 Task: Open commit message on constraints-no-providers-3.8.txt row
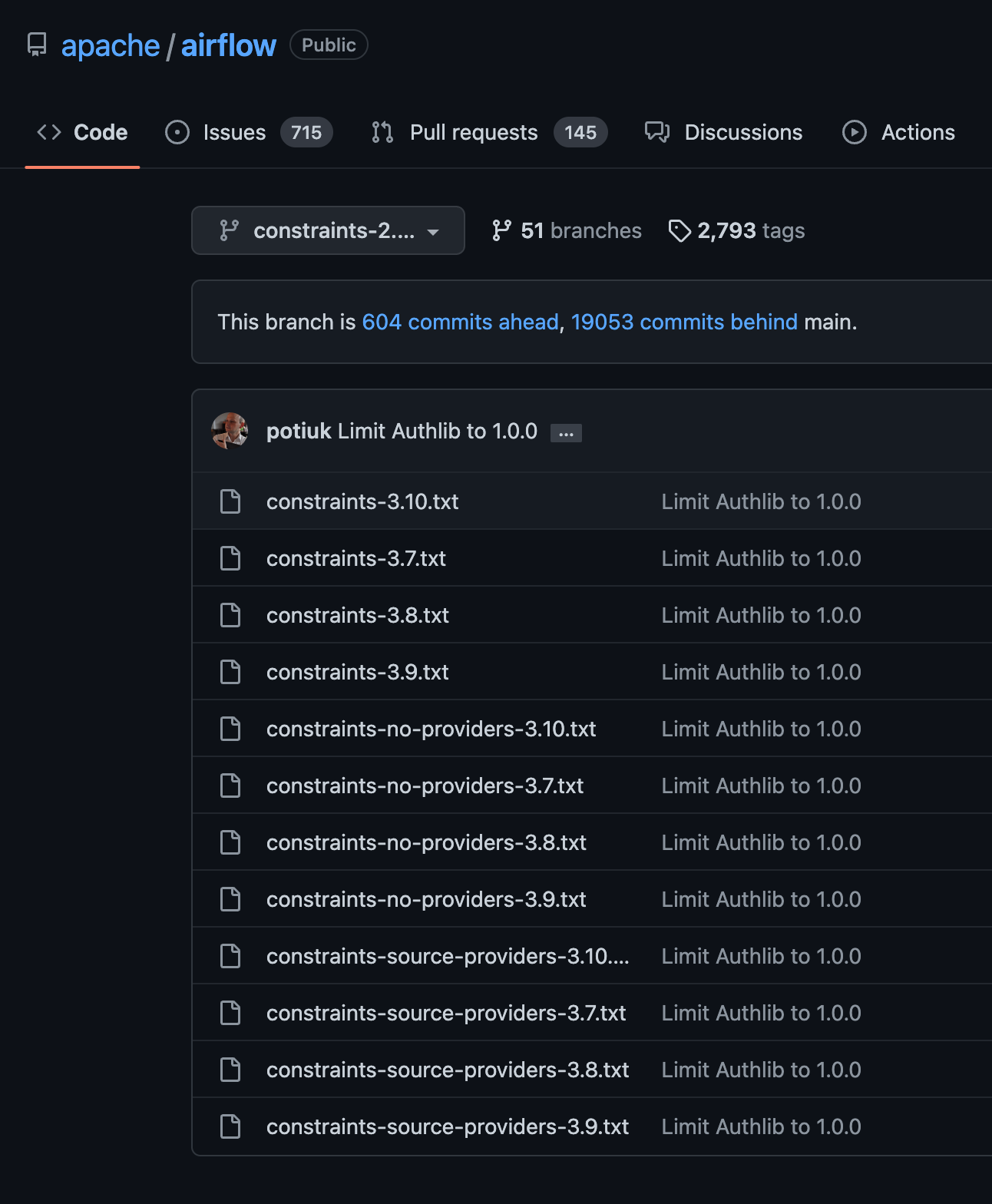pyautogui.click(x=761, y=842)
